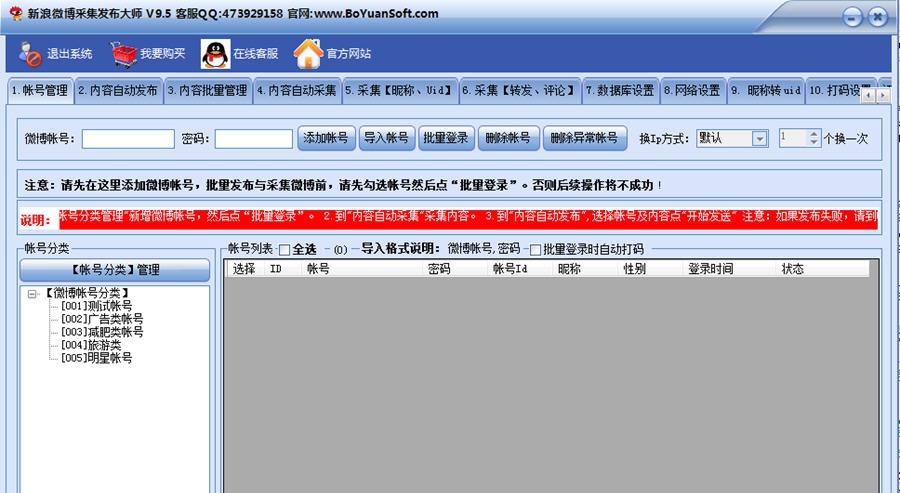900x493 pixels.
Task: Open the 换Ip方式 dropdown
Action: click(759, 138)
